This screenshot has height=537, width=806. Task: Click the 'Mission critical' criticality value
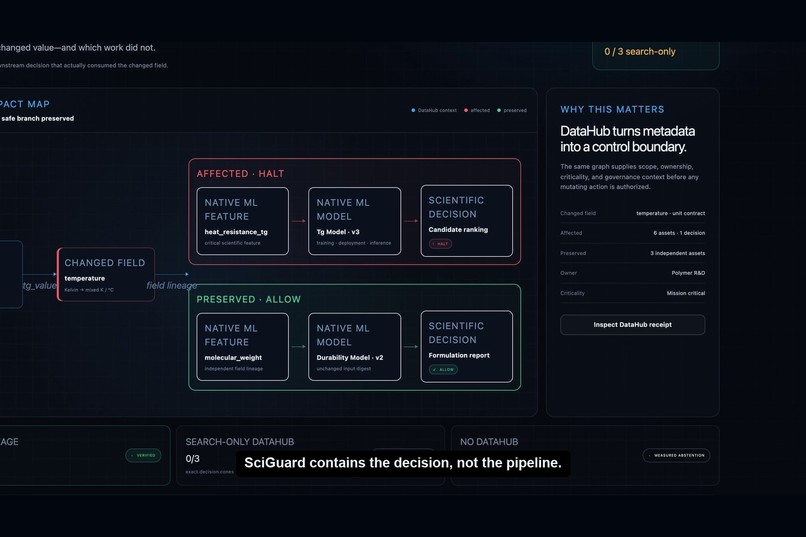[686, 293]
